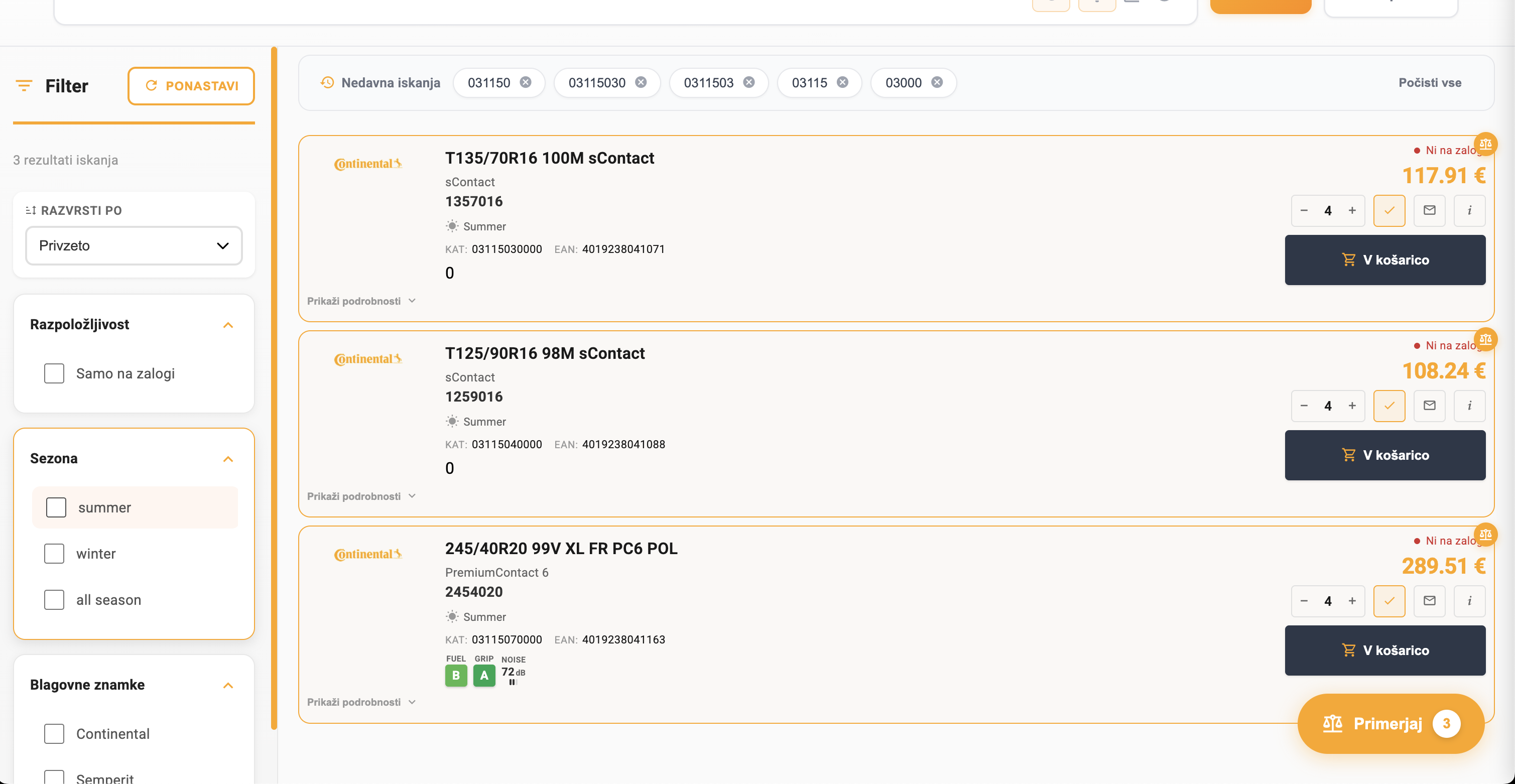This screenshot has width=1515, height=784.
Task: Click envelope icon for 245/40R20 PC6
Action: [x=1429, y=601]
